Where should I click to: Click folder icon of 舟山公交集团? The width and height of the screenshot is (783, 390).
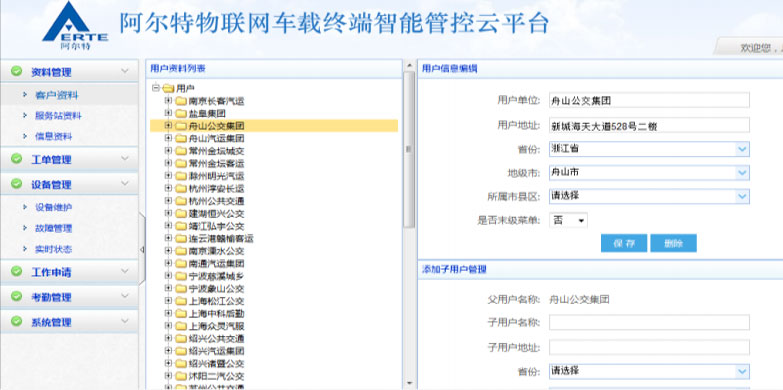tap(181, 126)
